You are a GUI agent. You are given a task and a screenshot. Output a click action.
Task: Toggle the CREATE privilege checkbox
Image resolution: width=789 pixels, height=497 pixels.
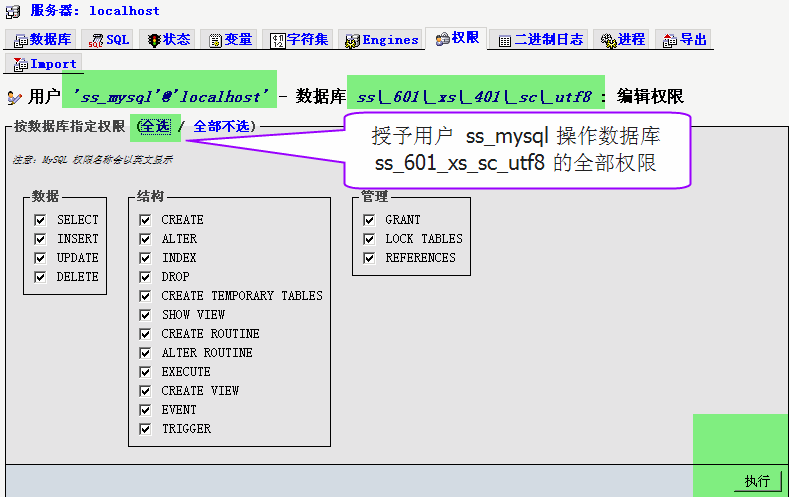click(x=145, y=220)
